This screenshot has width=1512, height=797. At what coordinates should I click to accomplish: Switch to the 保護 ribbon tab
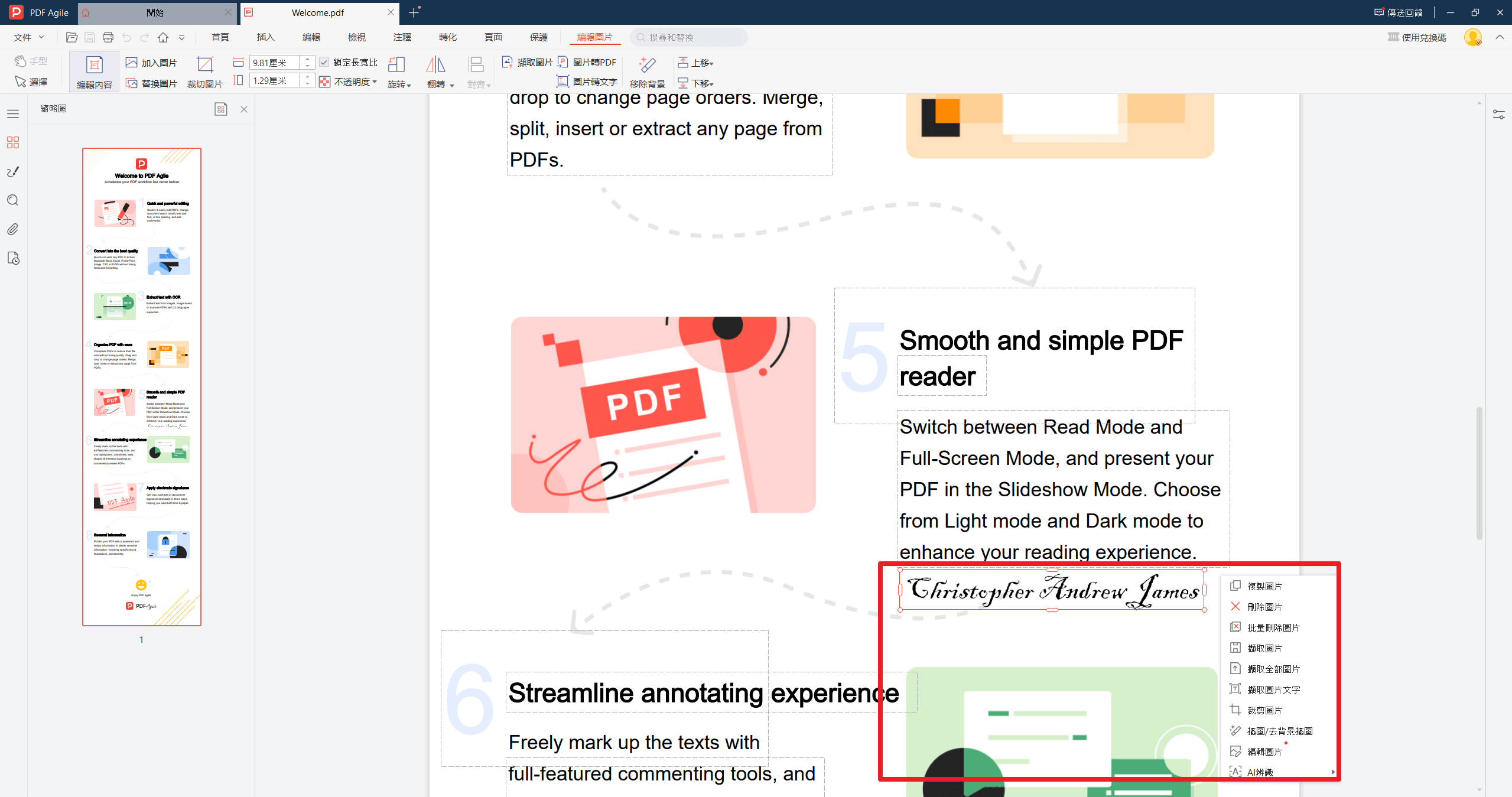click(x=539, y=37)
